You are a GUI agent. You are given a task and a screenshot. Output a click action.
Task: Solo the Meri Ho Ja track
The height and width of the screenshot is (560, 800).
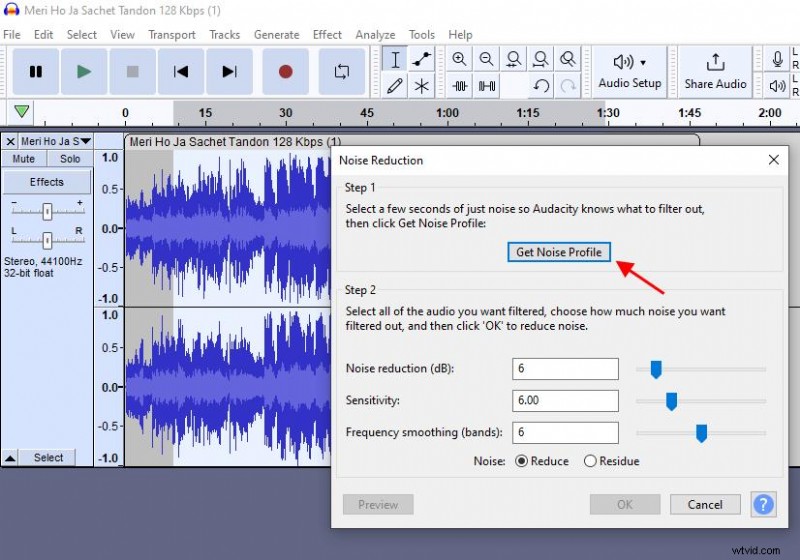(70, 159)
